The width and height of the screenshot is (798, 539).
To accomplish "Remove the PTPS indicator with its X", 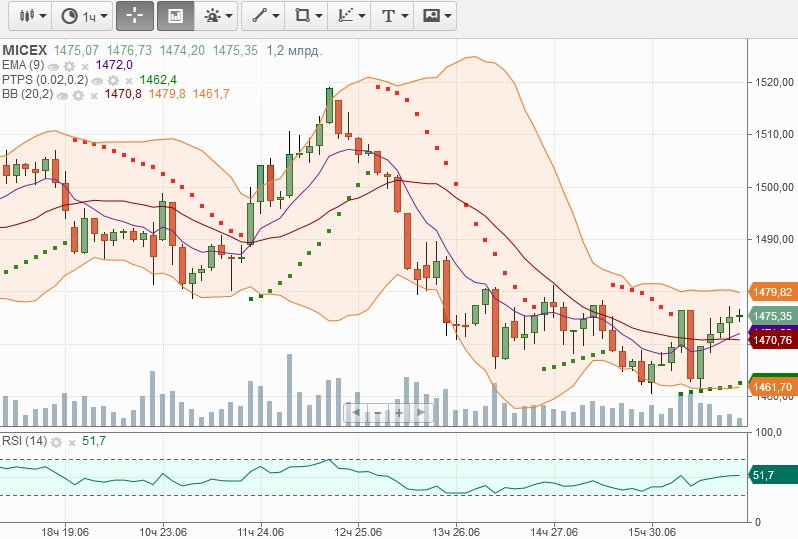I will 128,80.
